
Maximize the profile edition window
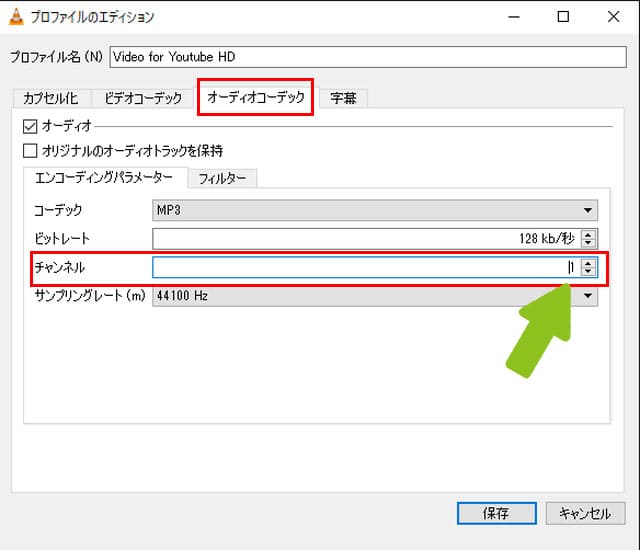pos(563,17)
